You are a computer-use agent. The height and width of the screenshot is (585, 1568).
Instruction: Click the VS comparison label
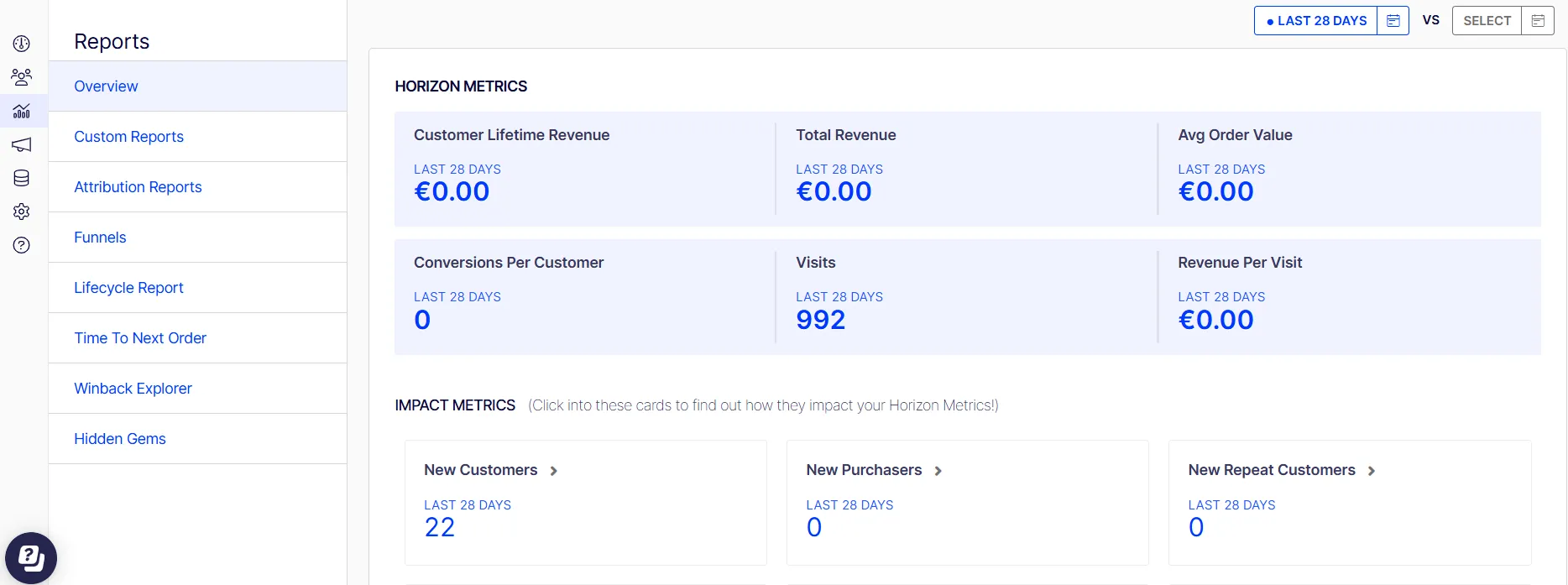[x=1431, y=20]
